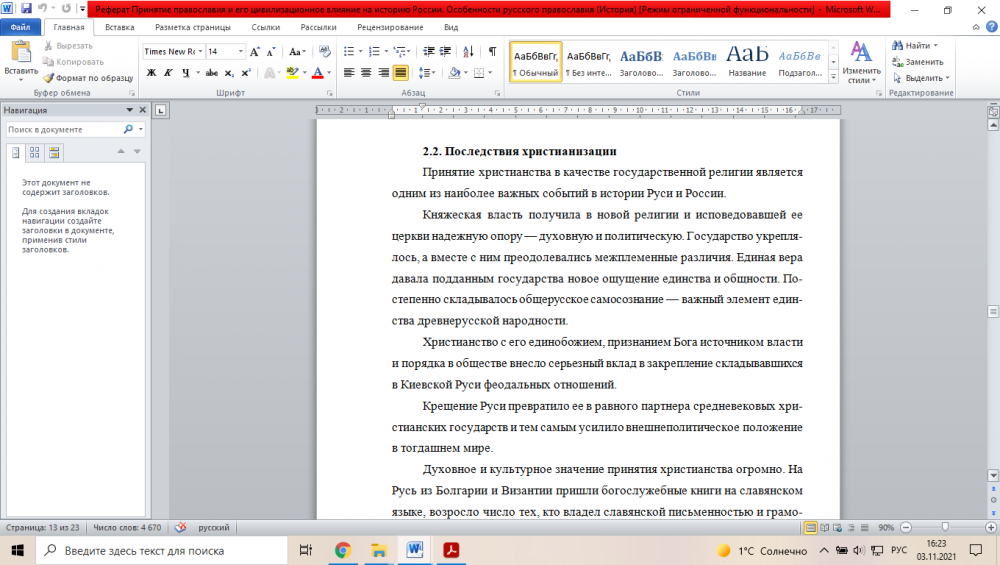Viewport: 1000px width, 565px height.
Task: Apply italic formatting (К)
Action: [x=168, y=72]
